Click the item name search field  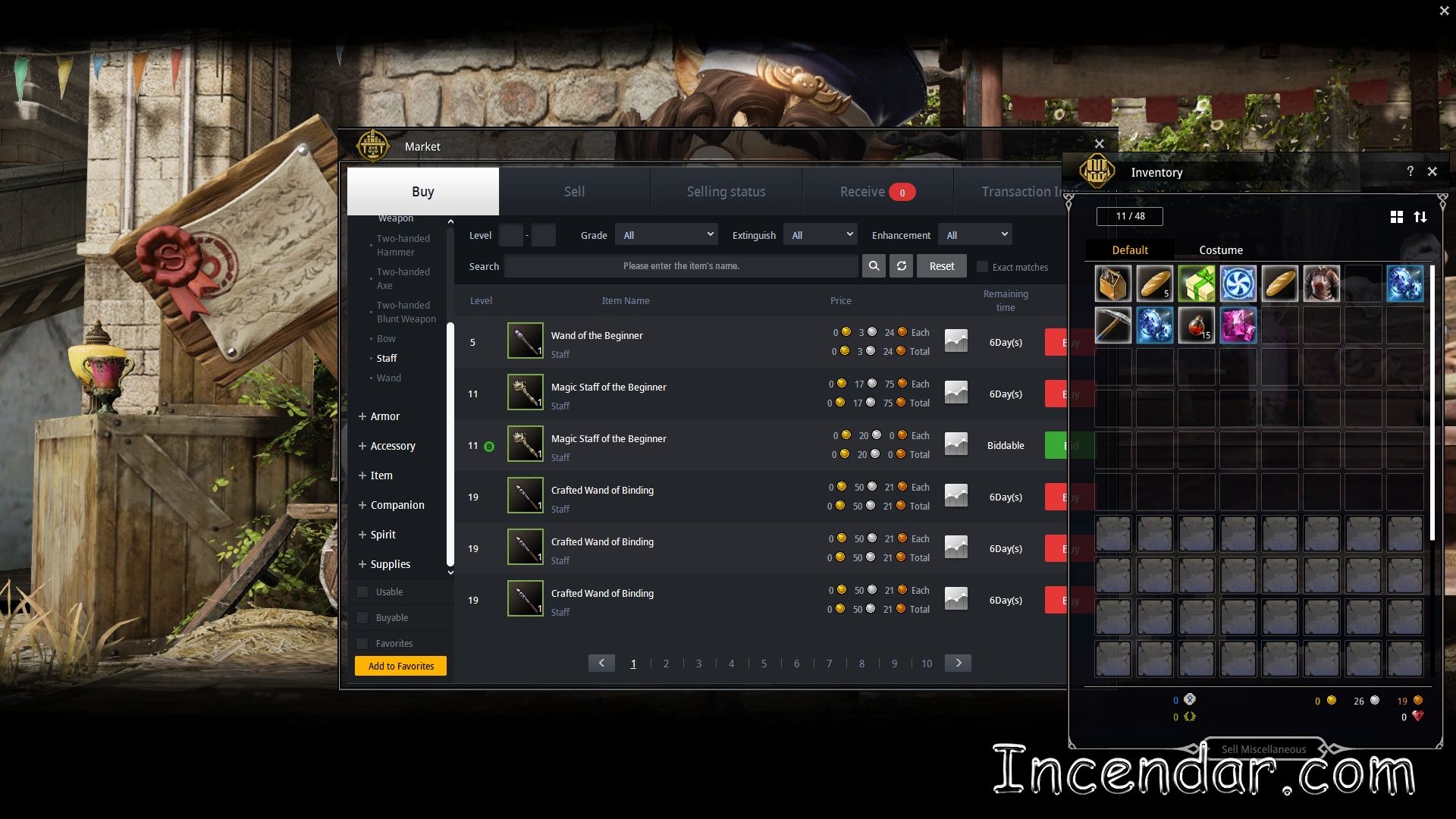(x=681, y=266)
